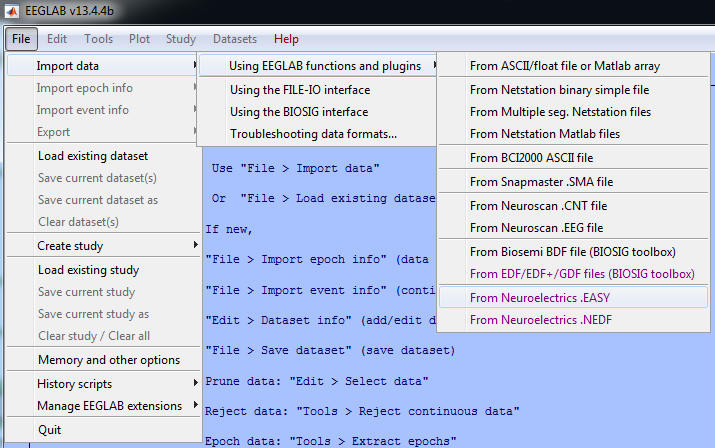The width and height of the screenshot is (715, 448).
Task: Choose Save current study
Action: tap(104, 292)
